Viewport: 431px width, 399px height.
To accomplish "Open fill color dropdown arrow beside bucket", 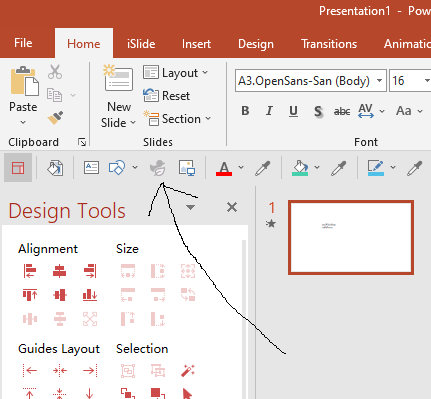I will point(317,167).
